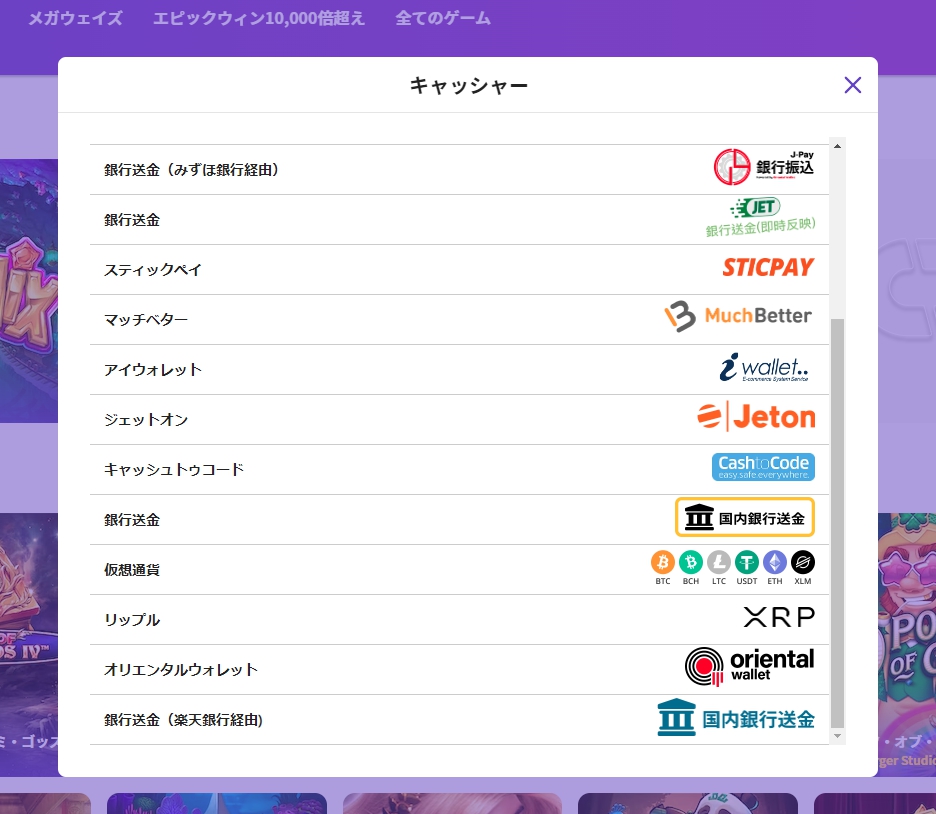The image size is (936, 814).
Task: Open the エピックウィン10,000倍超え tab
Action: (x=258, y=18)
